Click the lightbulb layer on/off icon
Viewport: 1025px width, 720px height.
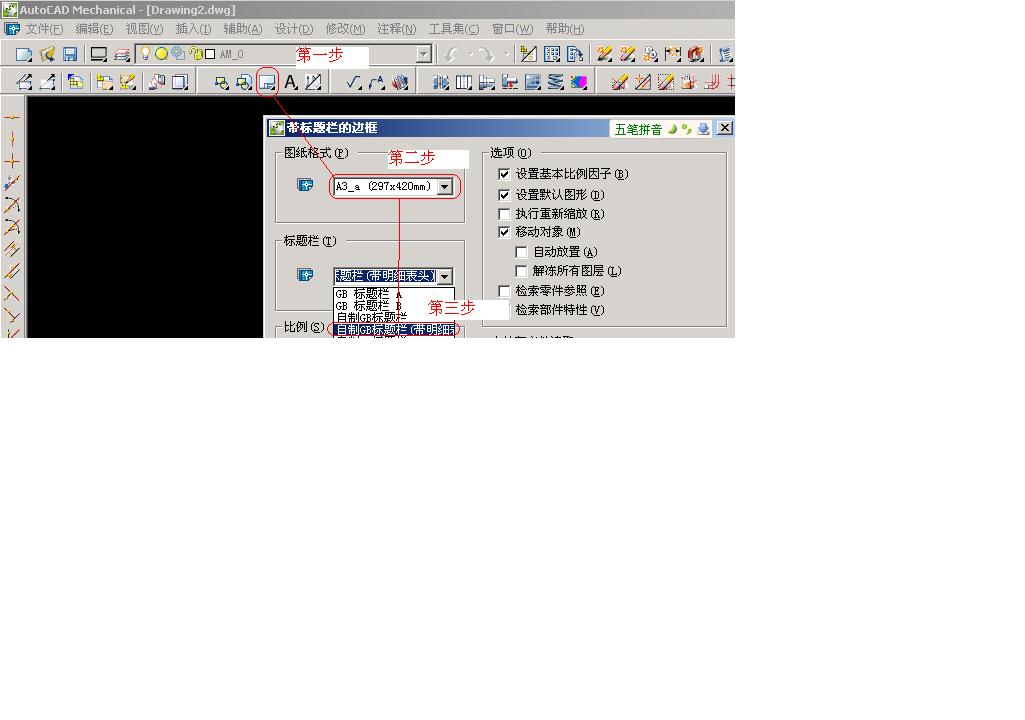pos(145,54)
